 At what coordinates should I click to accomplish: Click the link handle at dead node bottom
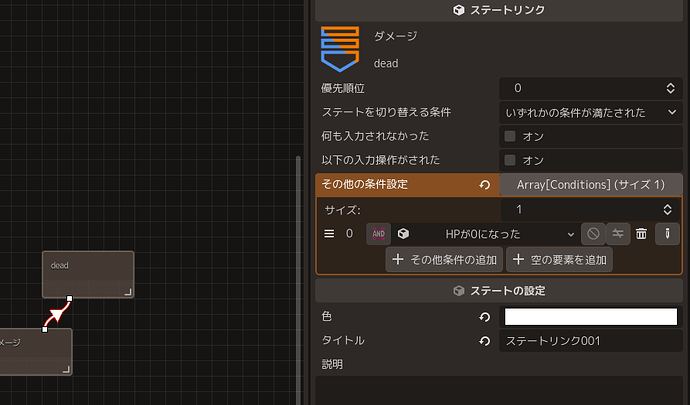tap(70, 298)
